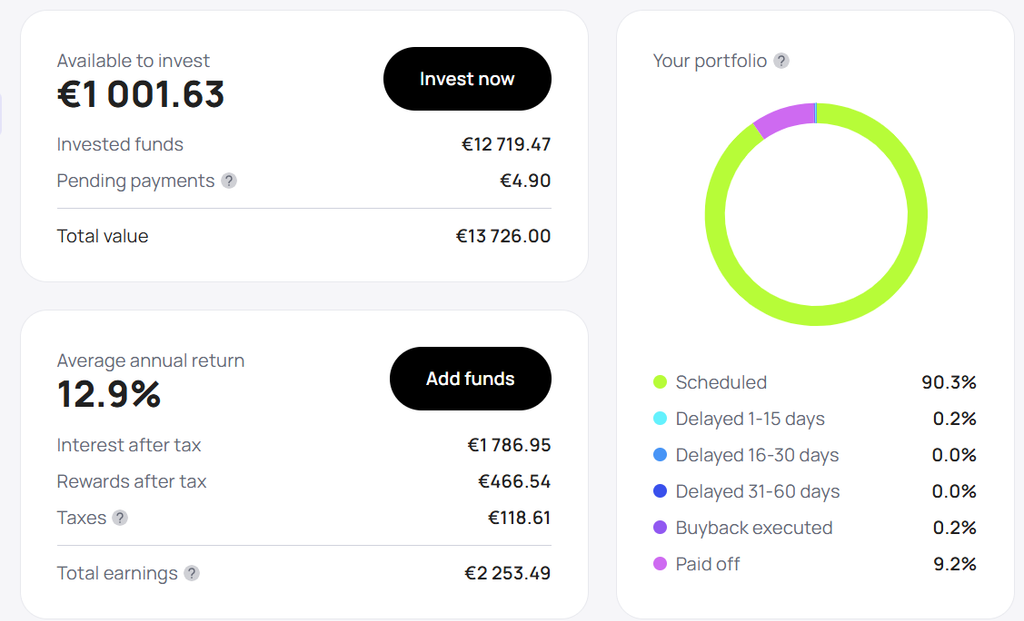1024x621 pixels.
Task: Click the Add funds button
Action: (x=470, y=379)
